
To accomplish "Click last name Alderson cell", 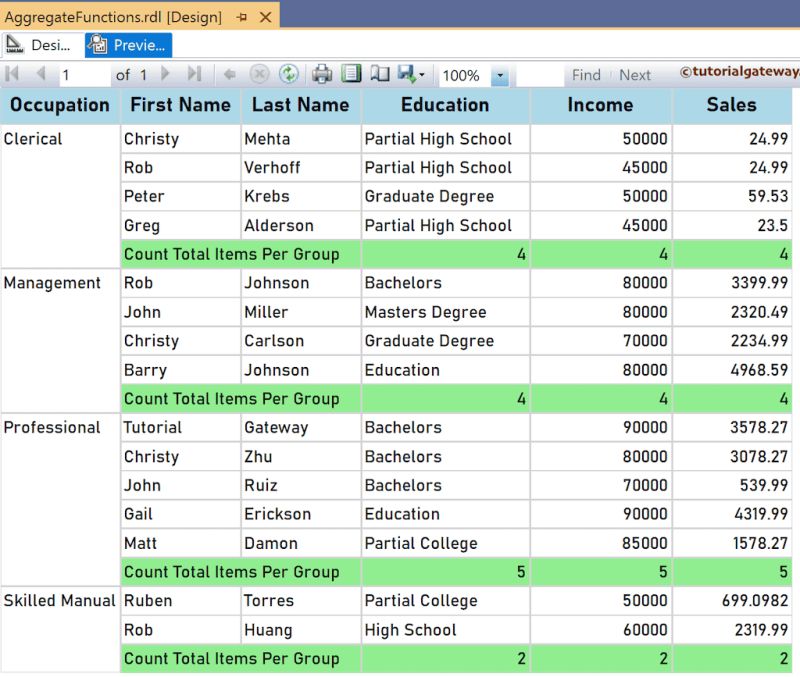I will click(301, 225).
